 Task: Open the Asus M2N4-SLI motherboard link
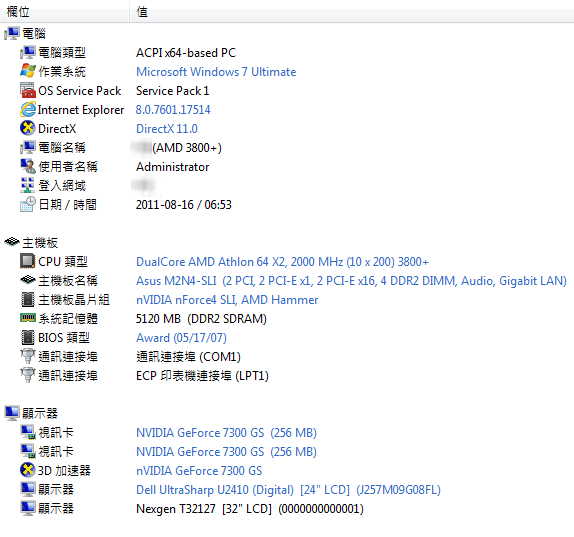click(x=351, y=281)
